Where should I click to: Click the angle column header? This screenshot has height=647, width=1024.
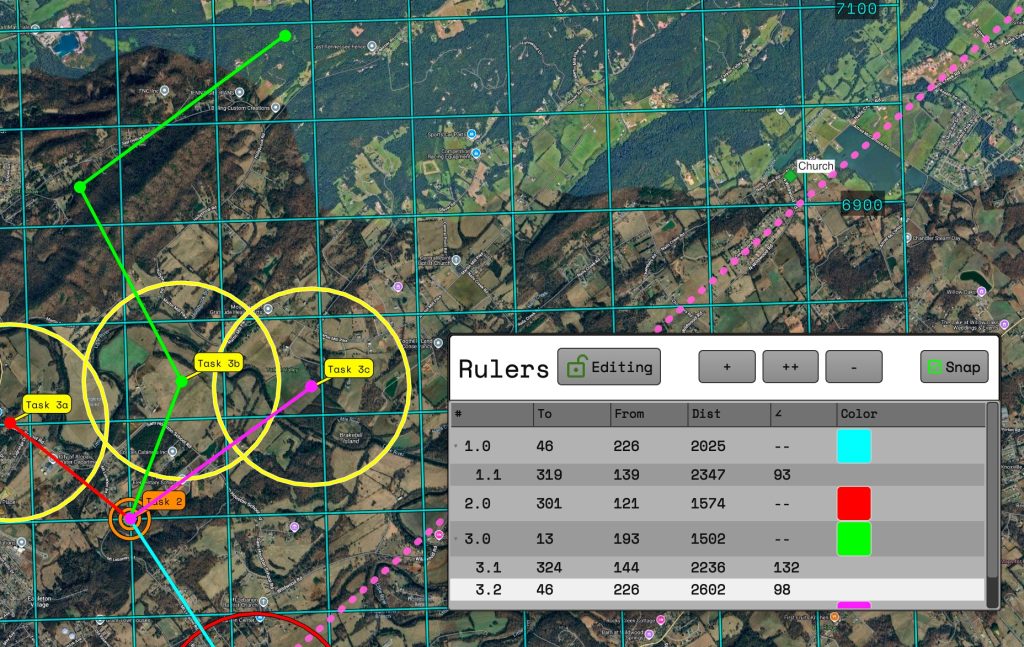tap(802, 414)
